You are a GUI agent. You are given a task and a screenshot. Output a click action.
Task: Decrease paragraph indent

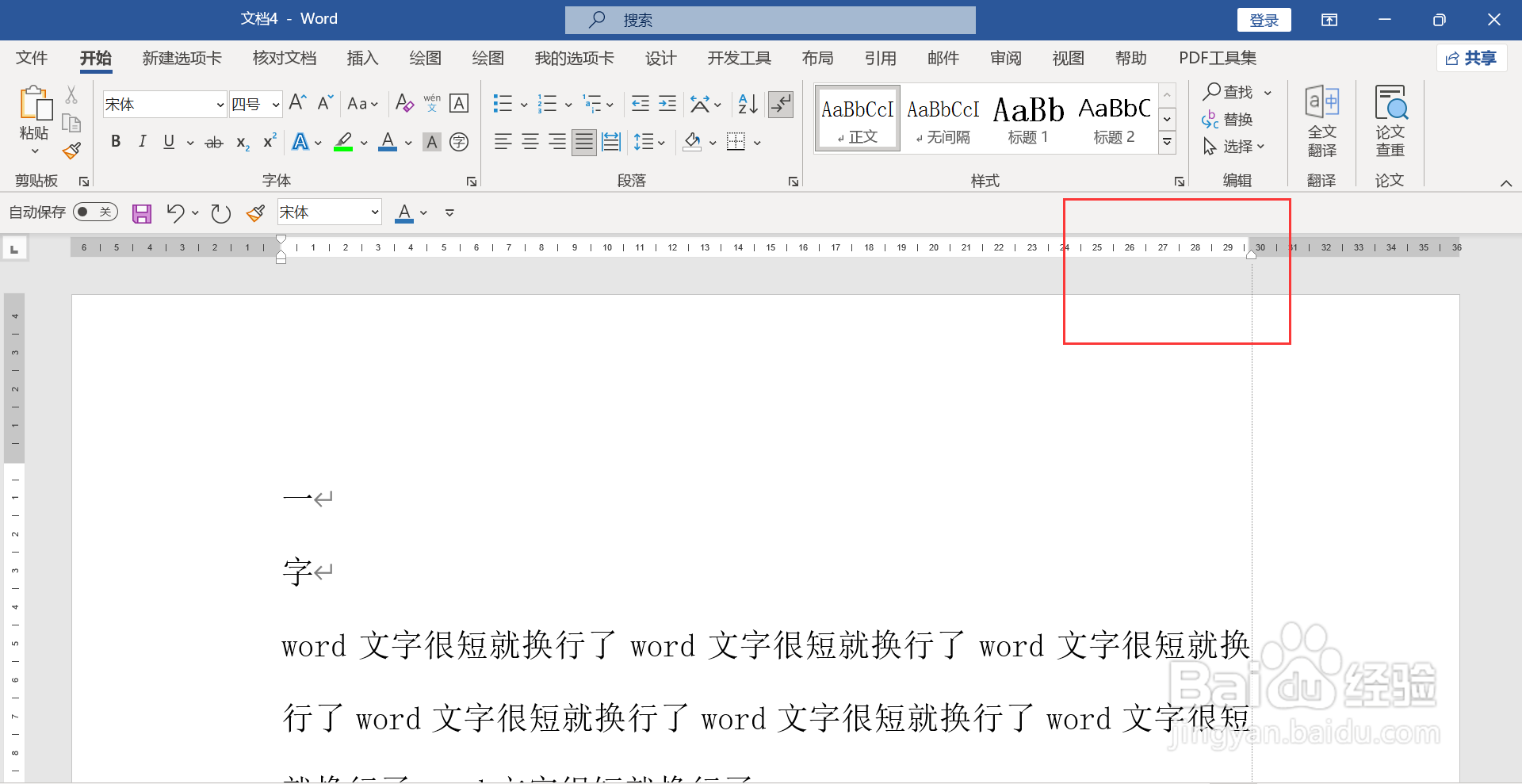(641, 103)
